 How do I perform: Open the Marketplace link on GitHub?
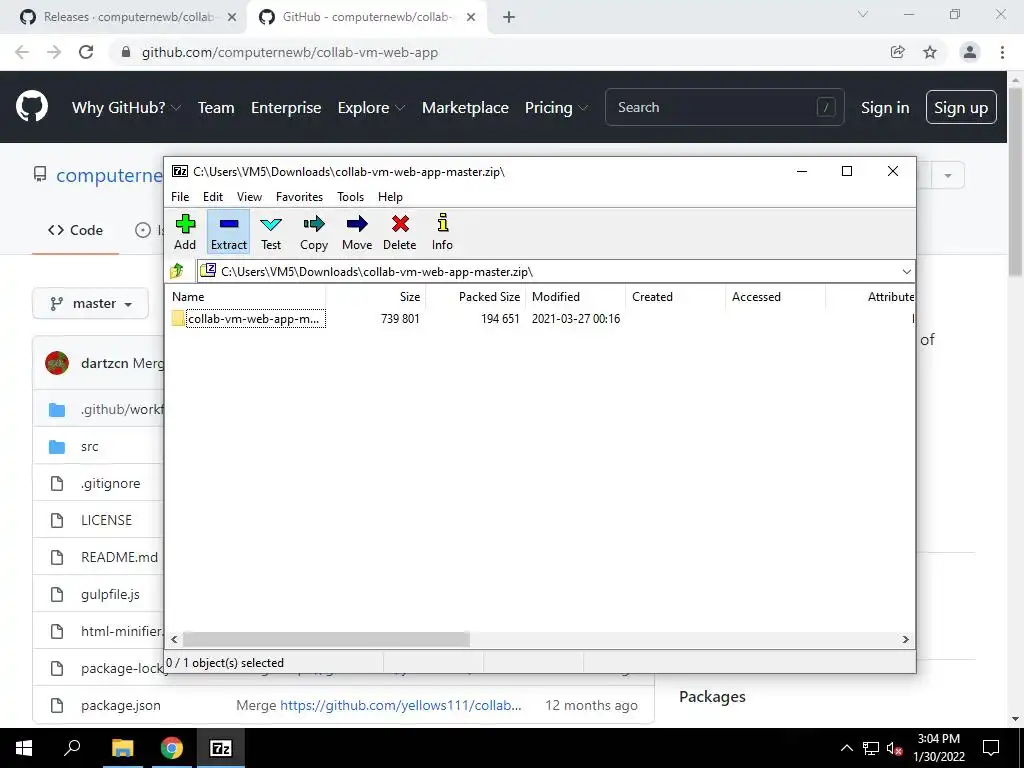click(465, 108)
